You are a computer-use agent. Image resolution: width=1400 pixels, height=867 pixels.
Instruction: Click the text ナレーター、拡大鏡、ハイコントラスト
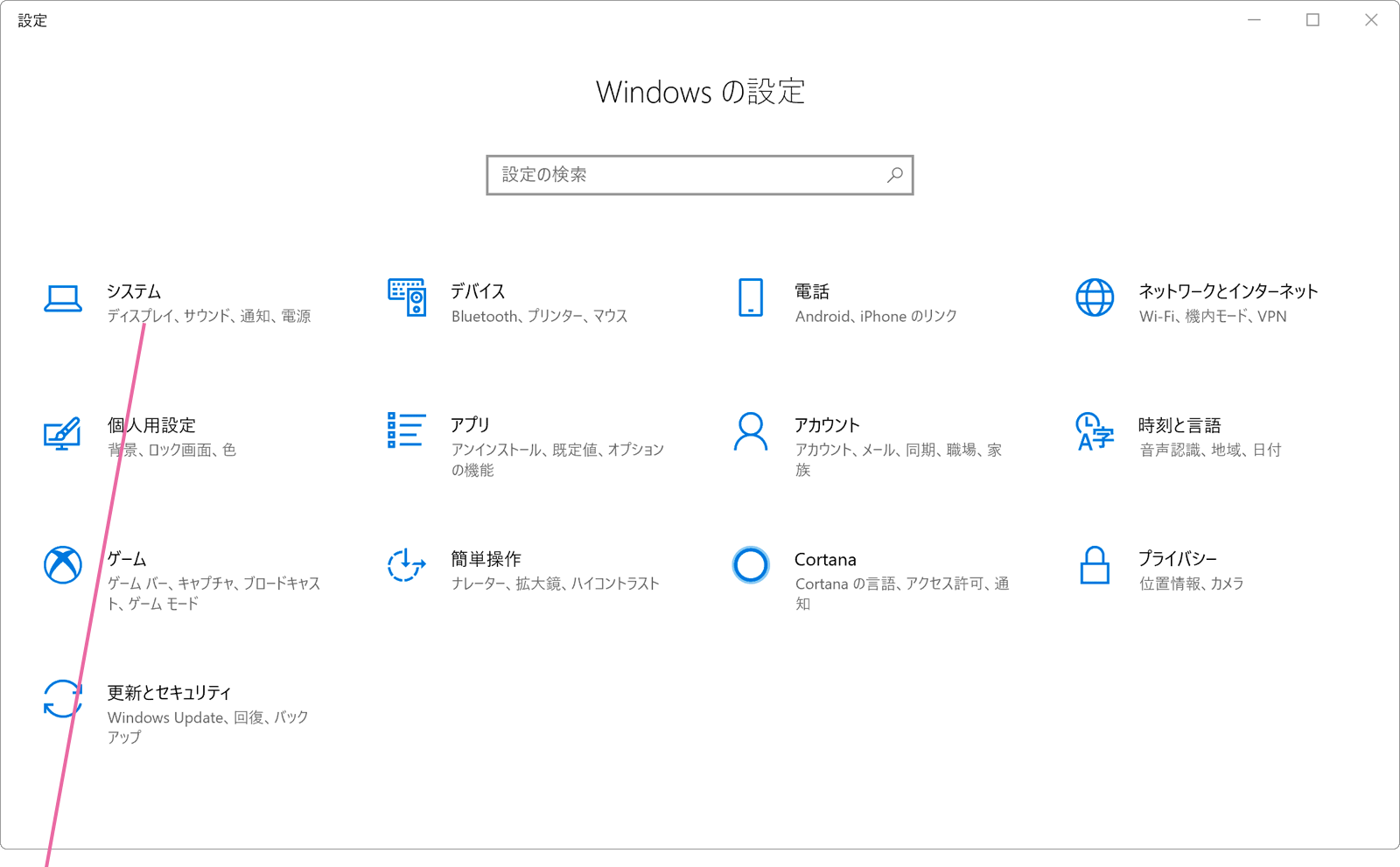(556, 584)
